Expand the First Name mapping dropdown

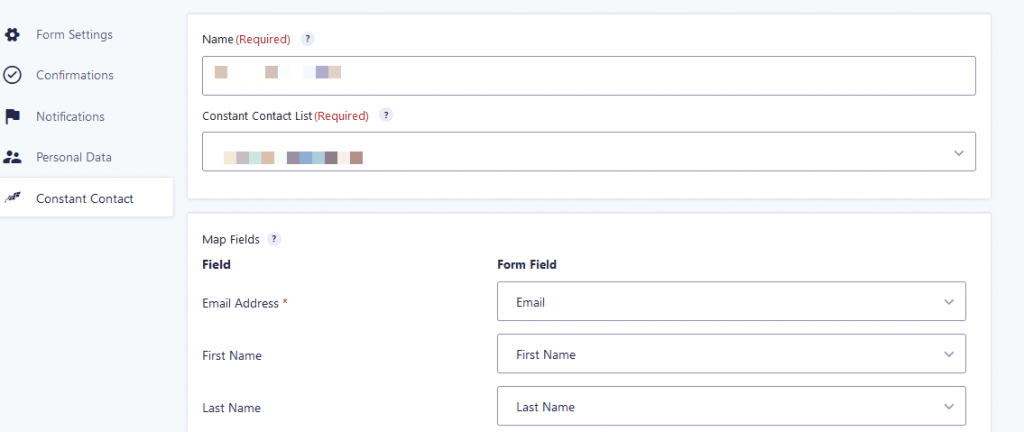(731, 354)
